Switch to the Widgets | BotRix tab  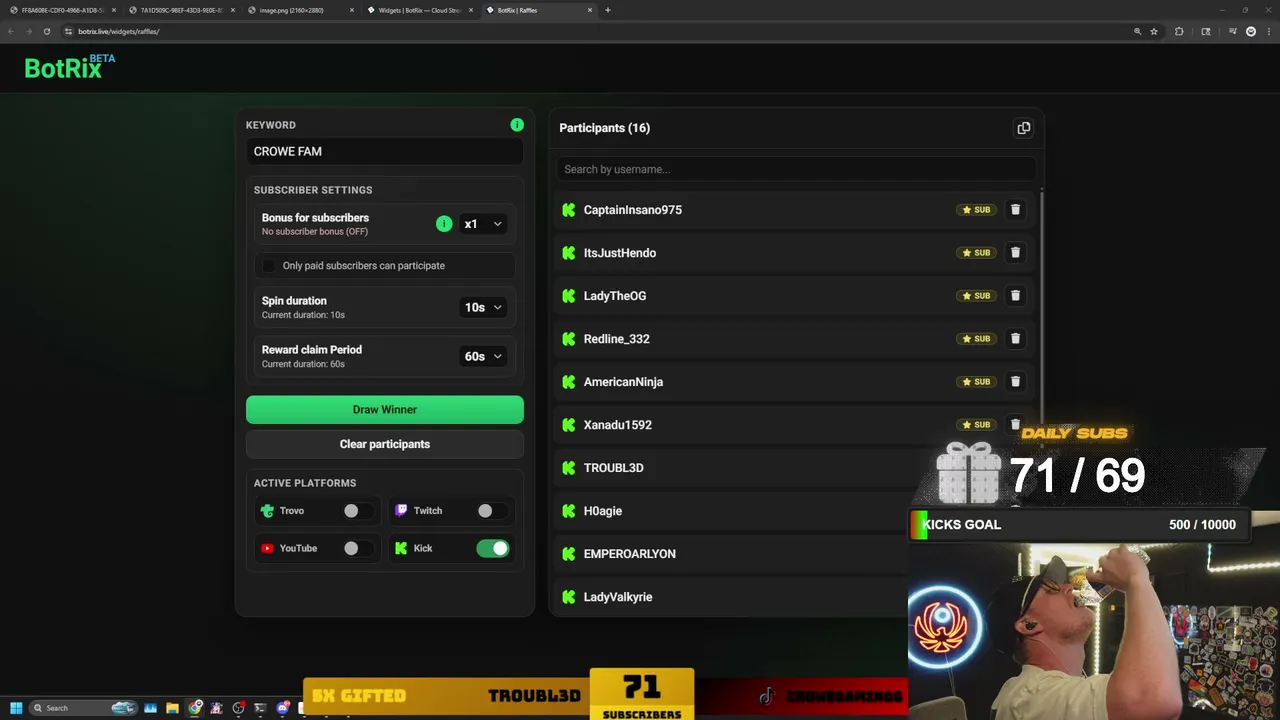tap(420, 10)
